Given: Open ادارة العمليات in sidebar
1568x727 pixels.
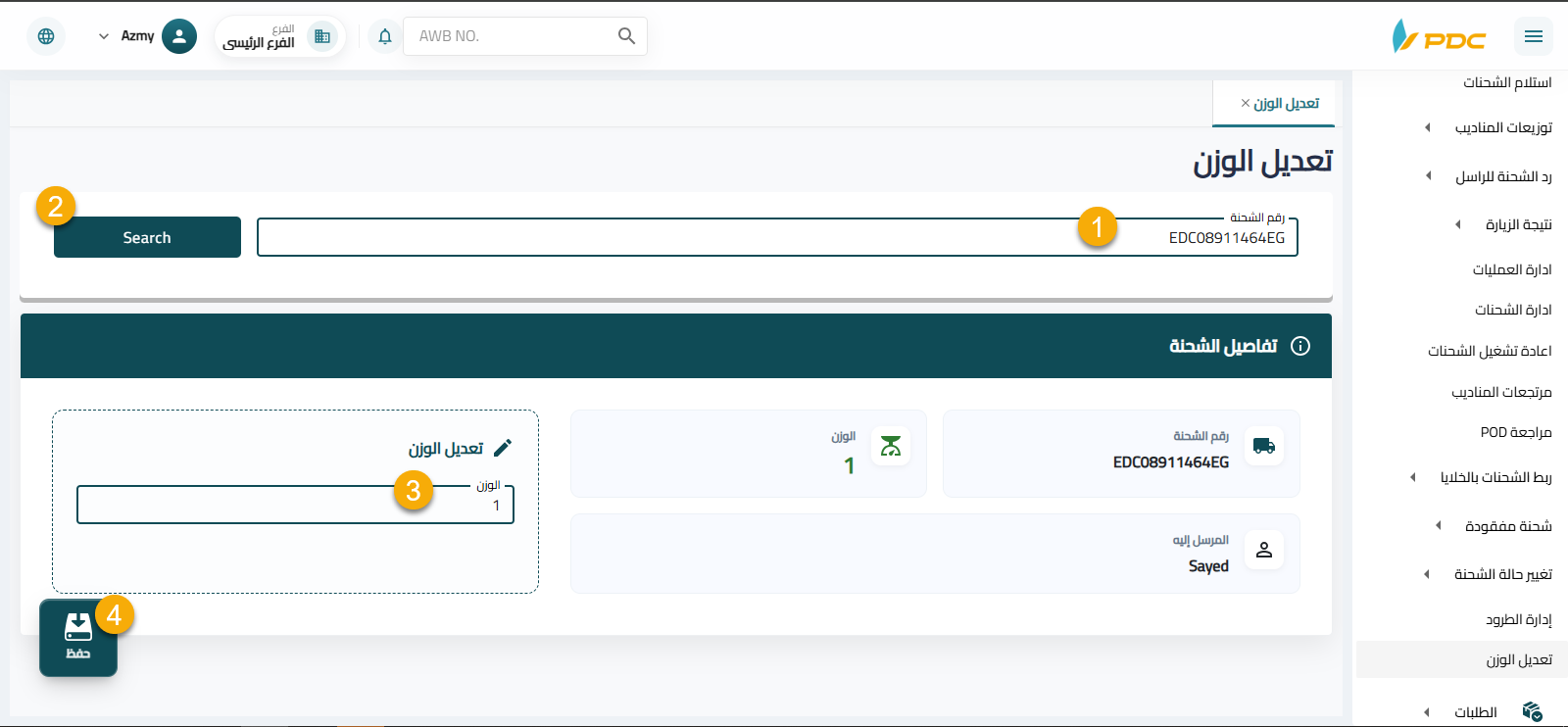Looking at the screenshot, I should click(x=1512, y=269).
